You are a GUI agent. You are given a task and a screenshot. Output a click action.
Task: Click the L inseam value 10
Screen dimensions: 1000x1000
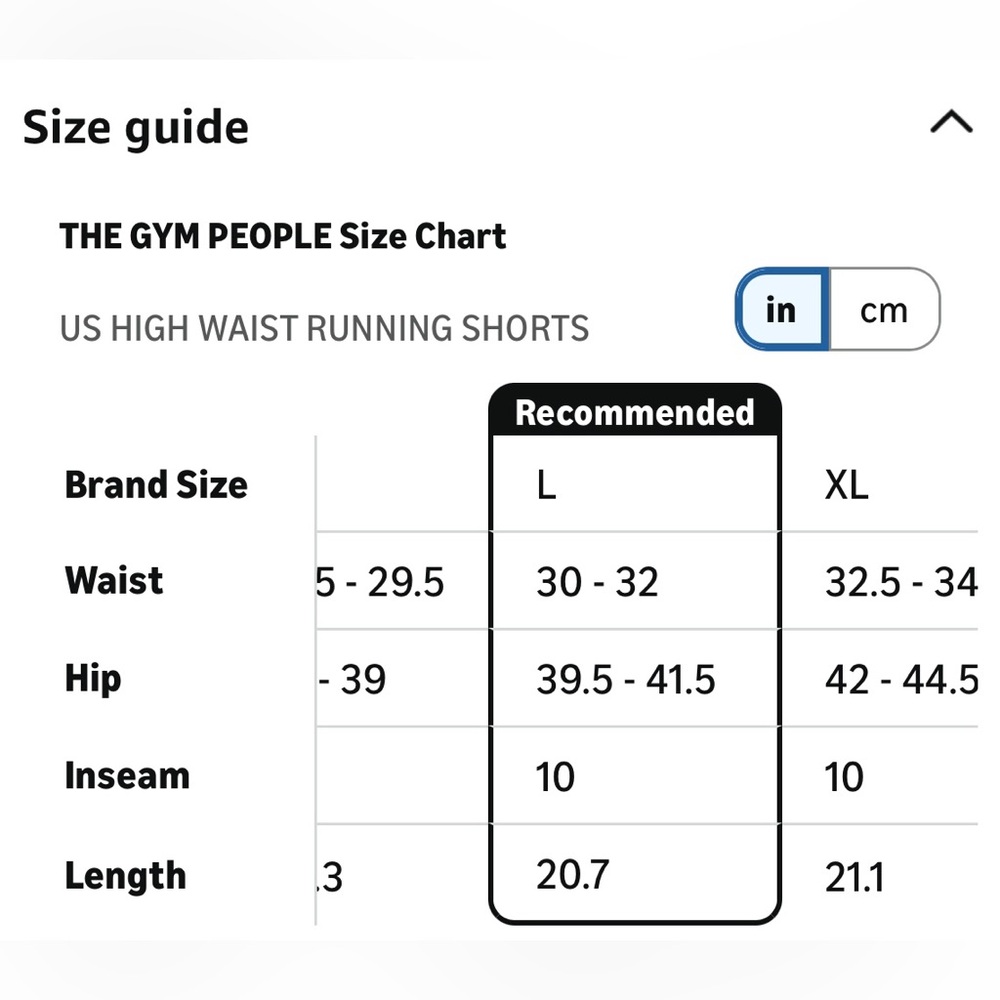click(555, 777)
